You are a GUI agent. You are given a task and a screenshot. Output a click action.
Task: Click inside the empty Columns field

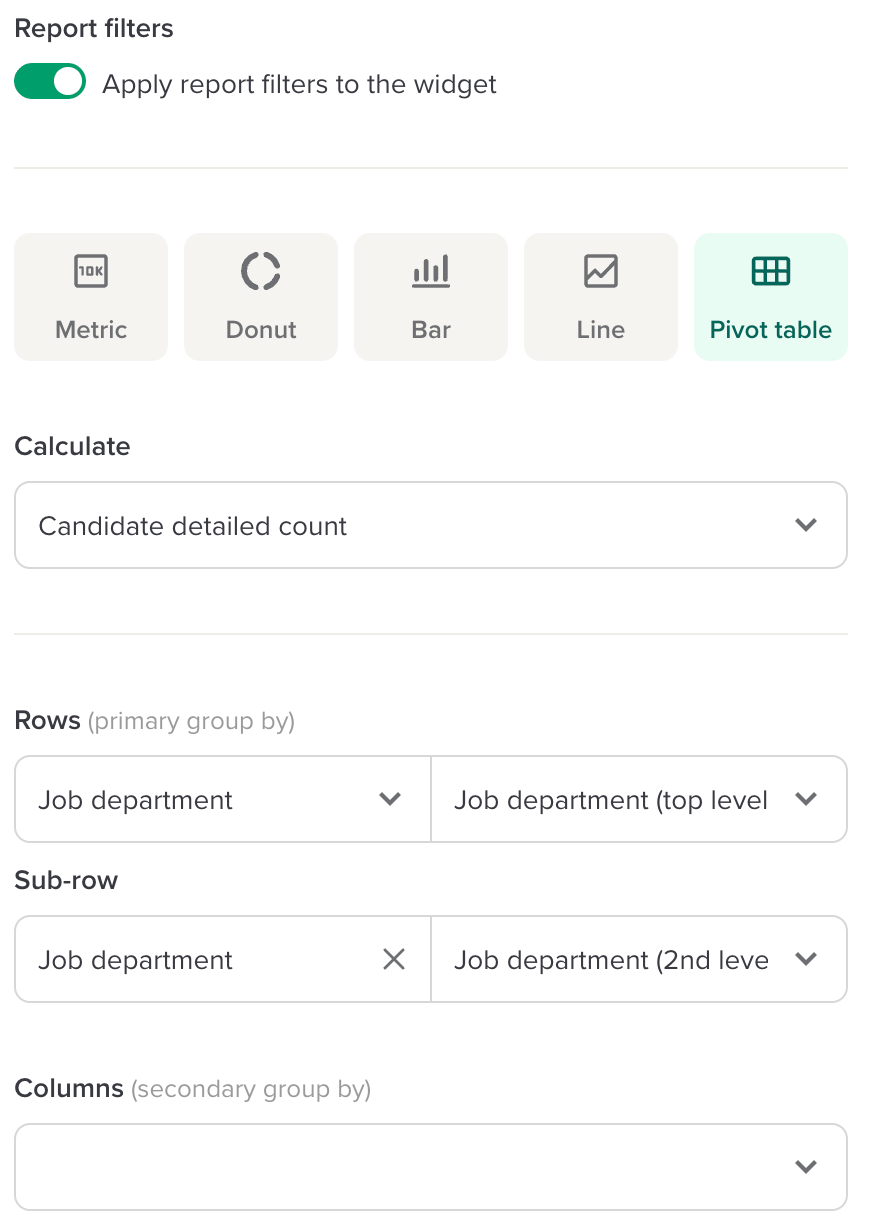click(x=400, y=1167)
